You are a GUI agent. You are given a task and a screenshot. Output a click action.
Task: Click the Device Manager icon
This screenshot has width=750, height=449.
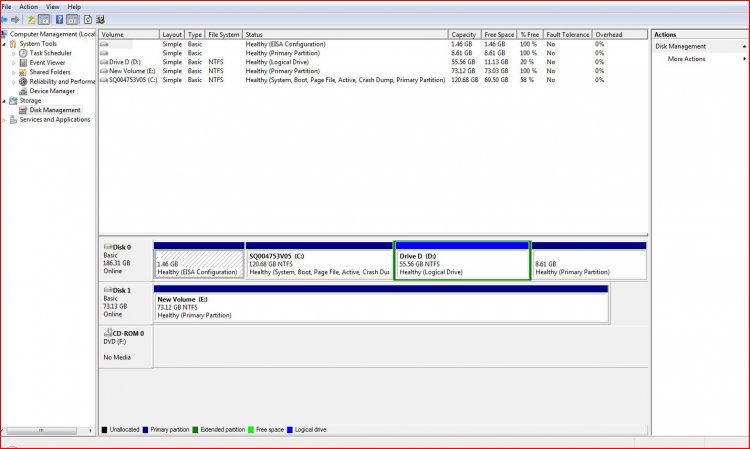pos(23,91)
